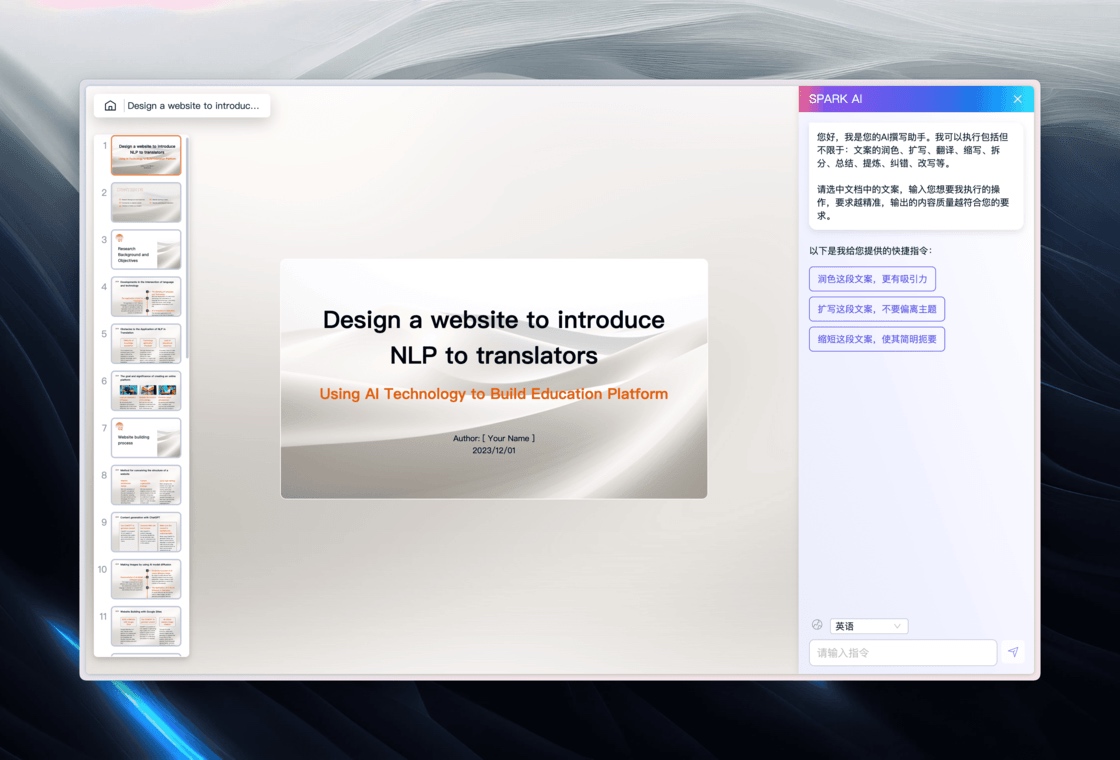The height and width of the screenshot is (760, 1120).
Task: Click the 扩写这段文案 quick command
Action: click(876, 309)
